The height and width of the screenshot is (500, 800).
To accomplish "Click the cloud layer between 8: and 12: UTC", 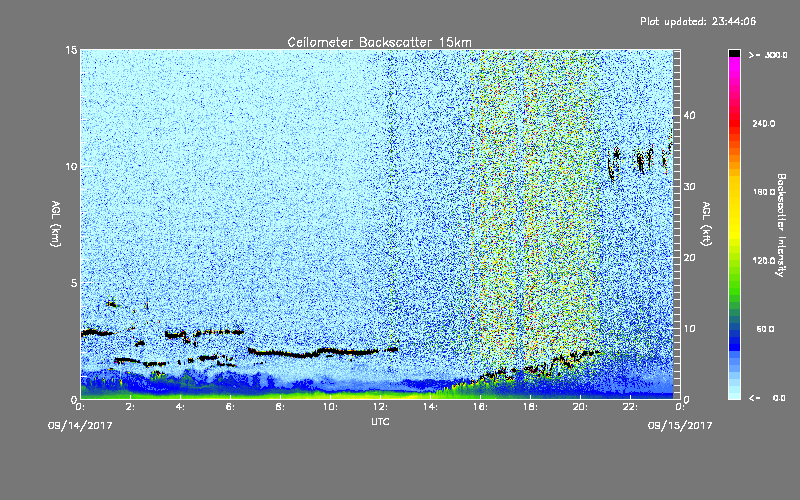I will (x=322, y=352).
